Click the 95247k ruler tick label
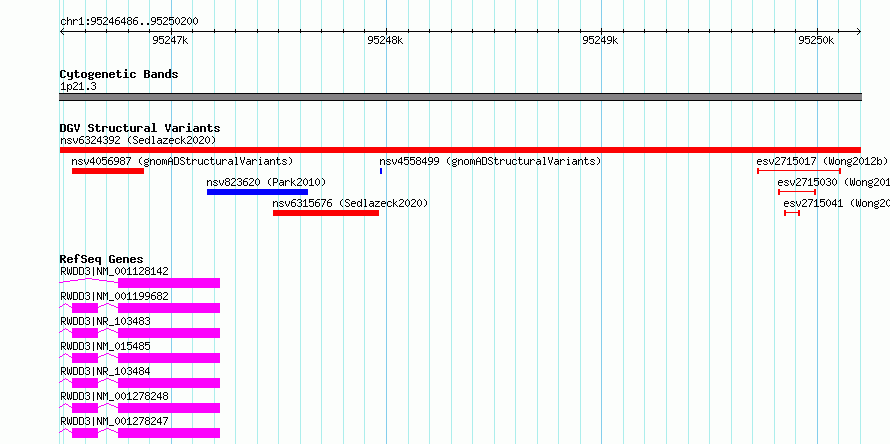This screenshot has width=890, height=444. click(x=170, y=40)
